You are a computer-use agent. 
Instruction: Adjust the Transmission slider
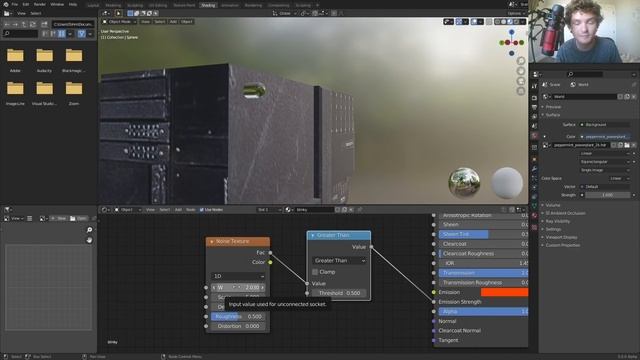pos(483,273)
